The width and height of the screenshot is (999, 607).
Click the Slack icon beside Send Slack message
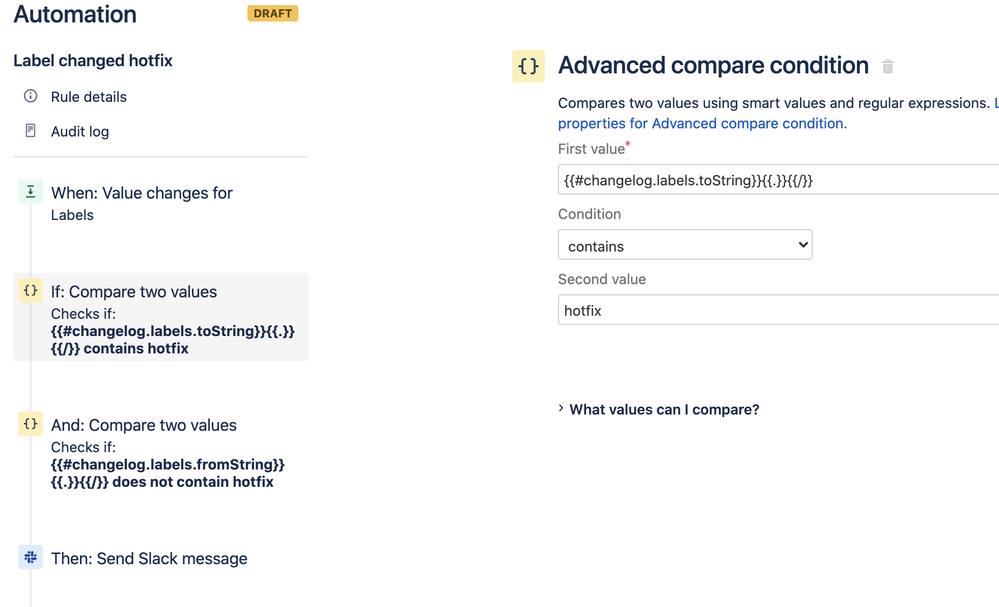click(30, 557)
